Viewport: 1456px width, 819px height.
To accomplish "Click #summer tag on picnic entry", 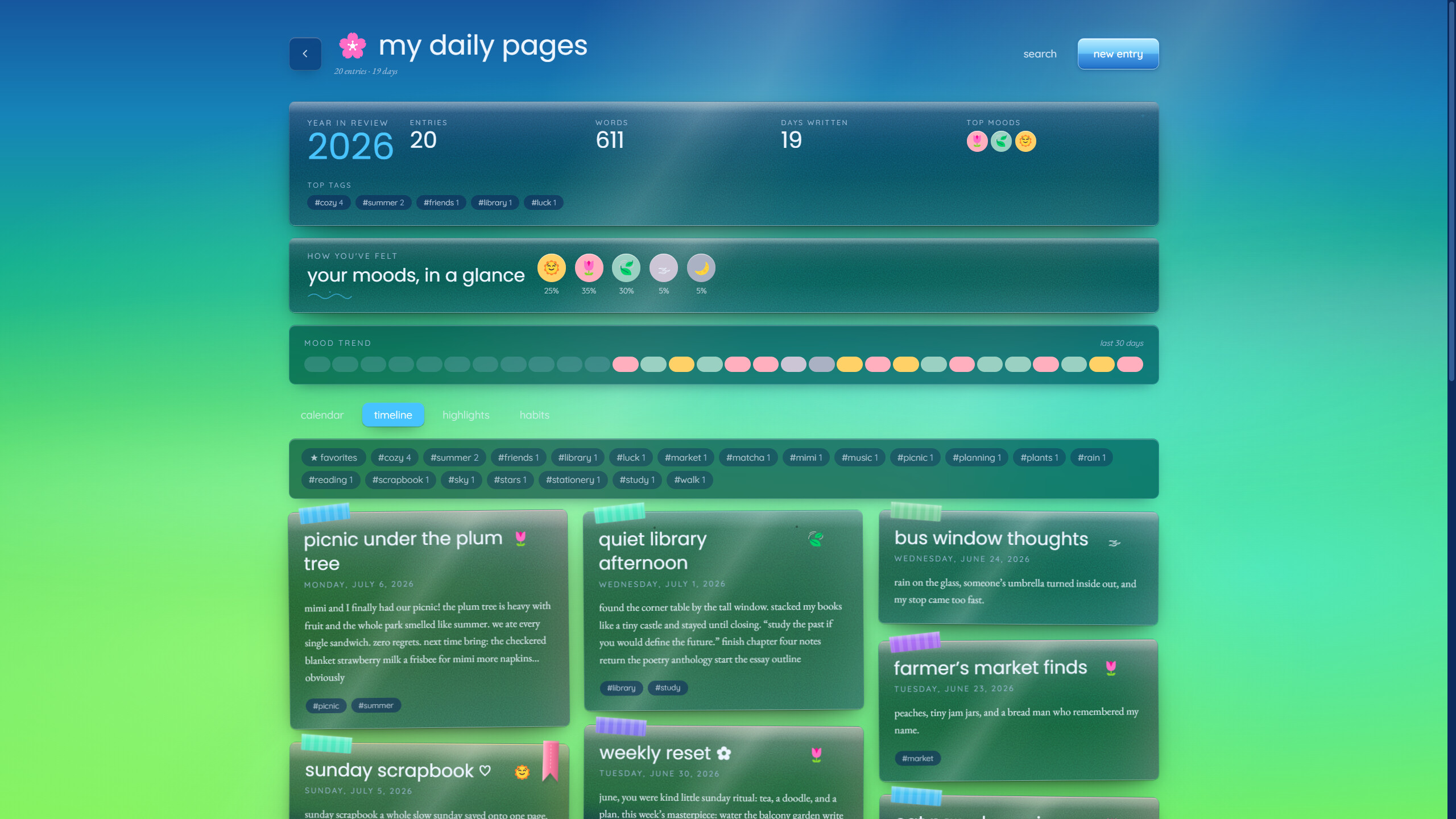I will 376,705.
